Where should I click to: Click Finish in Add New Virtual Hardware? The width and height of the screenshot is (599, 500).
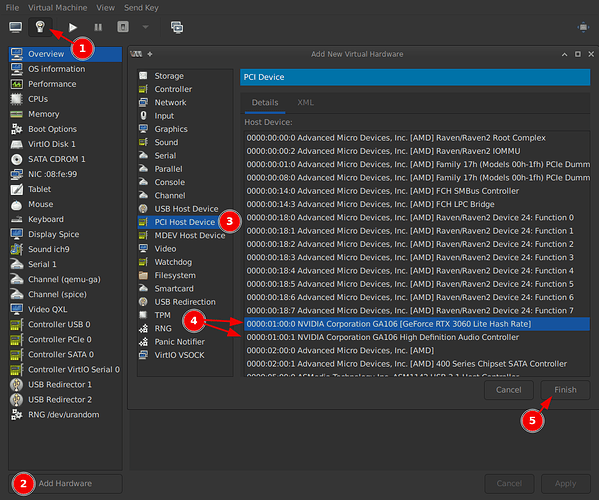(x=565, y=390)
